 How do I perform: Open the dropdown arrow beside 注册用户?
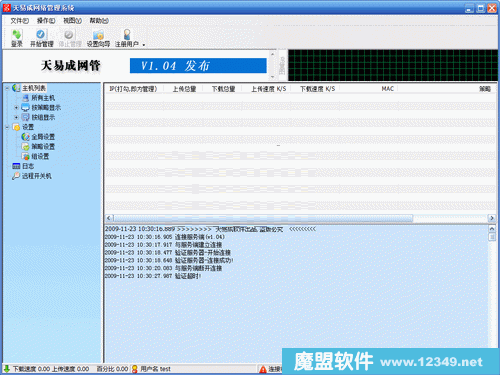144,44
